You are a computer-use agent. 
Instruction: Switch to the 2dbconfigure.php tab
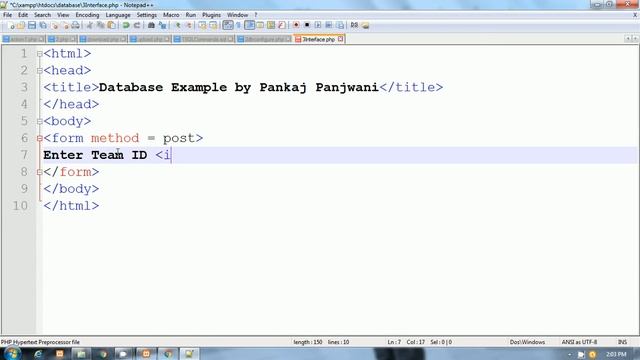tap(264, 39)
